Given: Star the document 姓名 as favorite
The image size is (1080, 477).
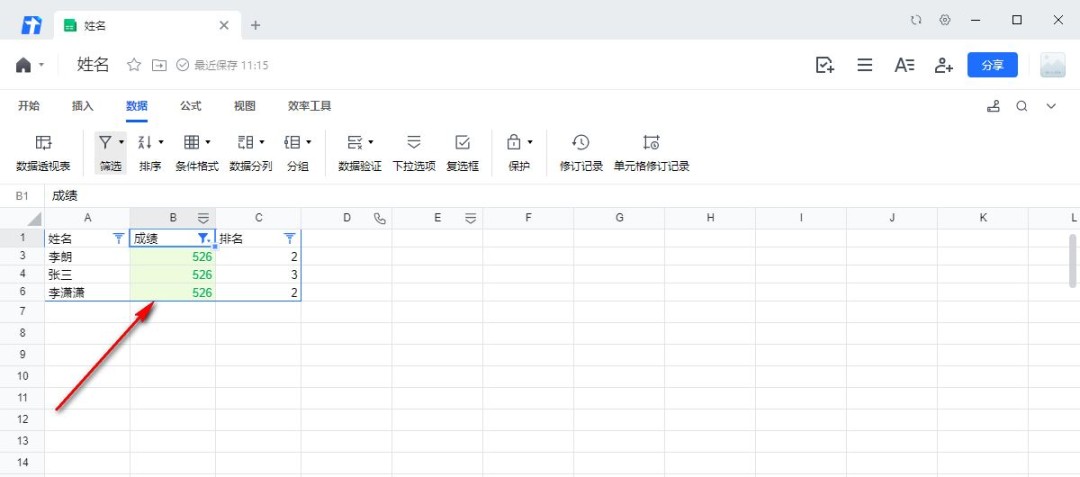Looking at the screenshot, I should click(134, 65).
